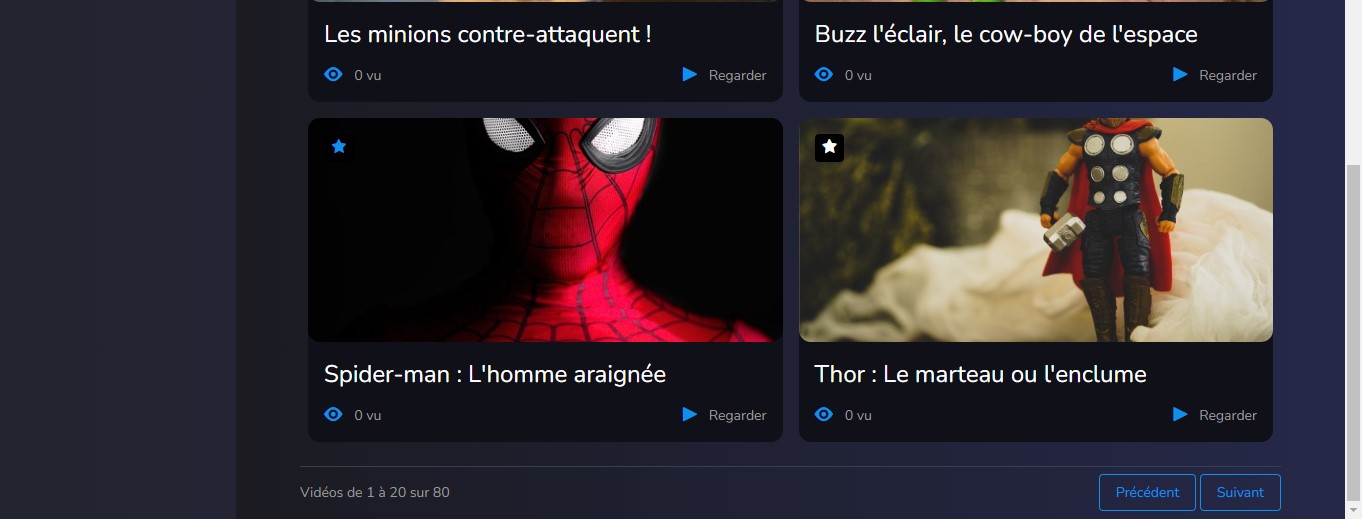Image resolution: width=1362 pixels, height=519 pixels.
Task: Click play icon on minions card
Action: coord(689,74)
